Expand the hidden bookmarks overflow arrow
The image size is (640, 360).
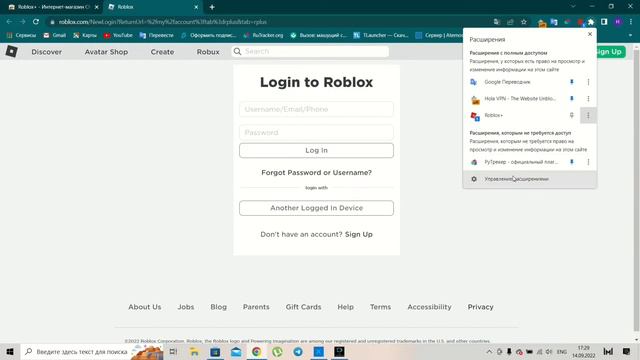point(630,36)
